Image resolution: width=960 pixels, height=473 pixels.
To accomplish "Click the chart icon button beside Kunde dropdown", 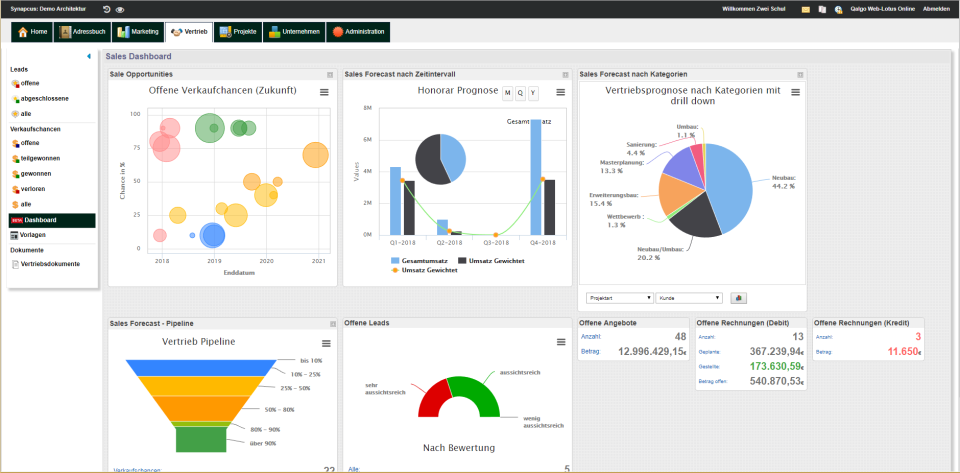I will click(738, 298).
